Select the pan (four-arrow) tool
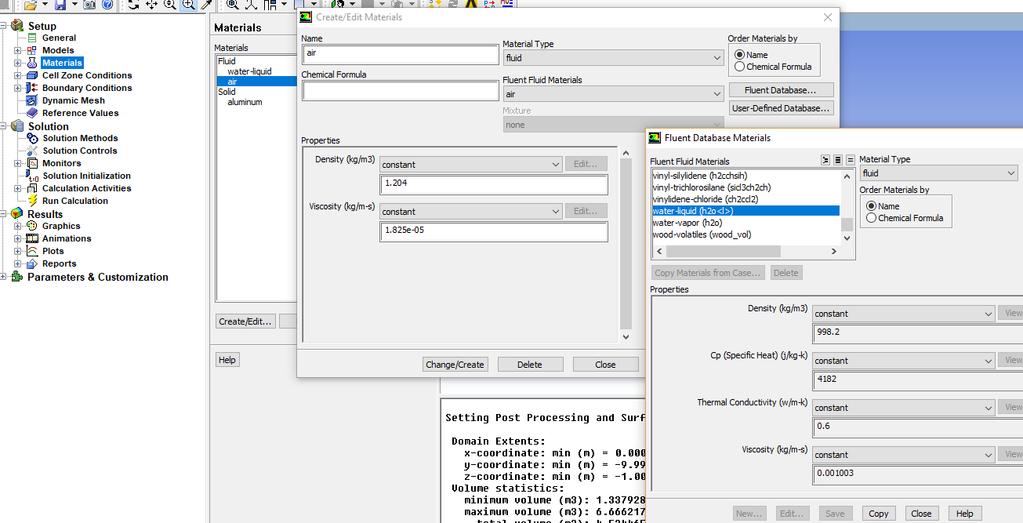 pyautogui.click(x=151, y=5)
